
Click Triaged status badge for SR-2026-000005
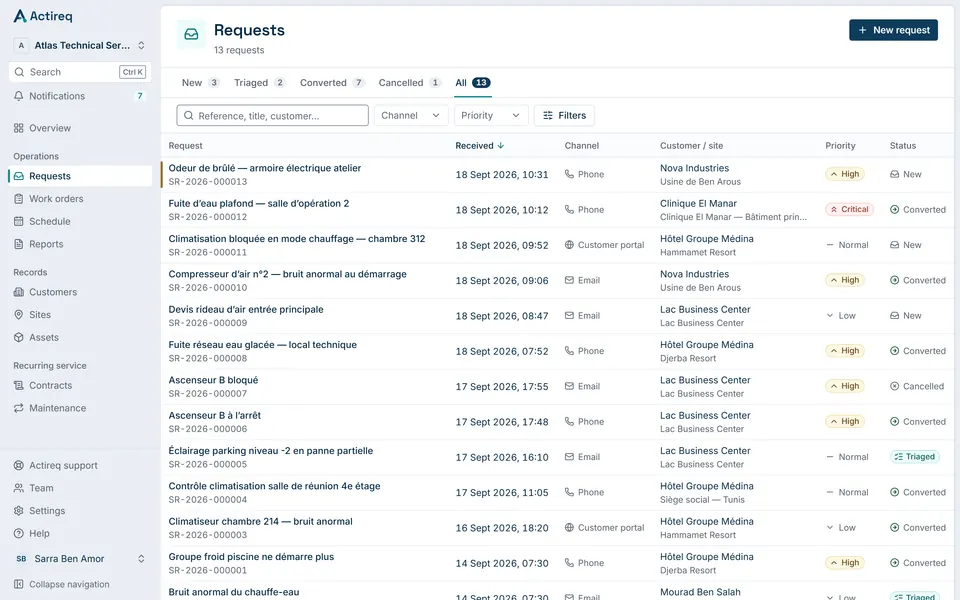[x=915, y=457]
